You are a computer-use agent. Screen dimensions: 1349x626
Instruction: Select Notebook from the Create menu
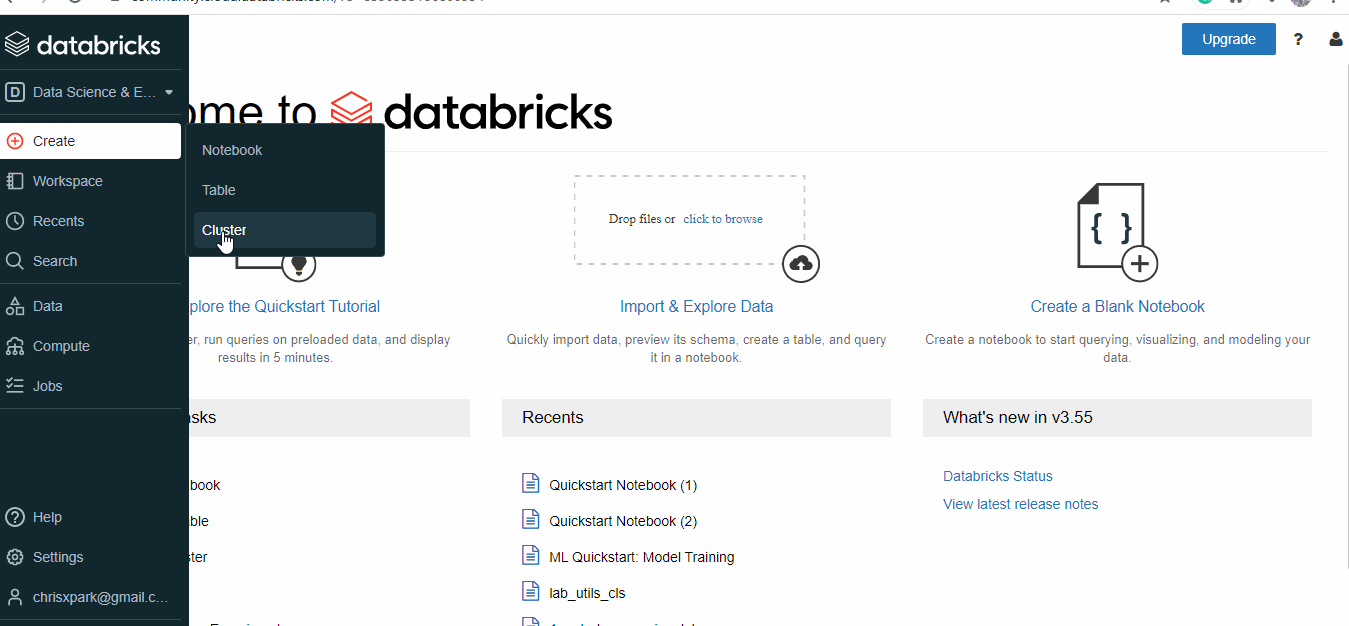tap(232, 150)
